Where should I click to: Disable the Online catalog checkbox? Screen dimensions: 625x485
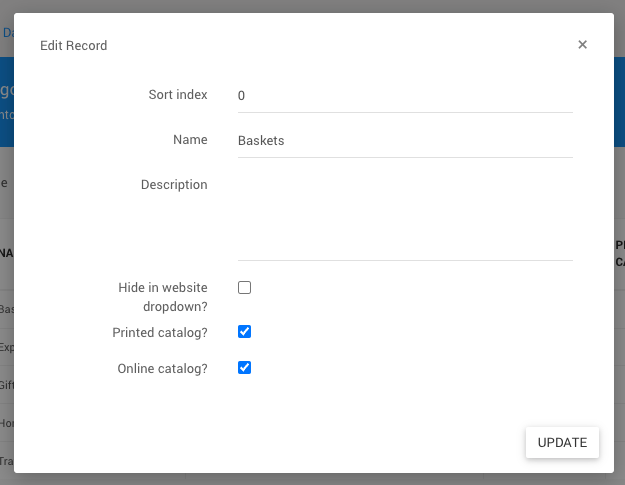pos(244,368)
